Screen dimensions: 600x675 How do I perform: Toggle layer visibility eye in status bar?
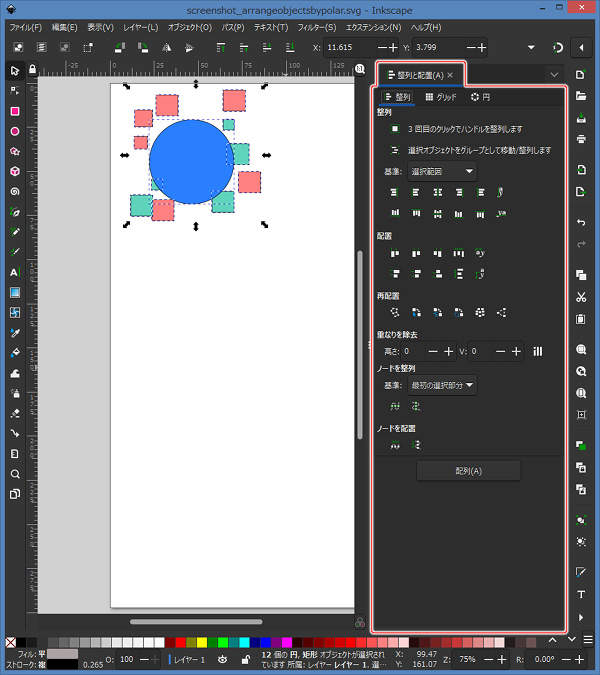point(221,660)
